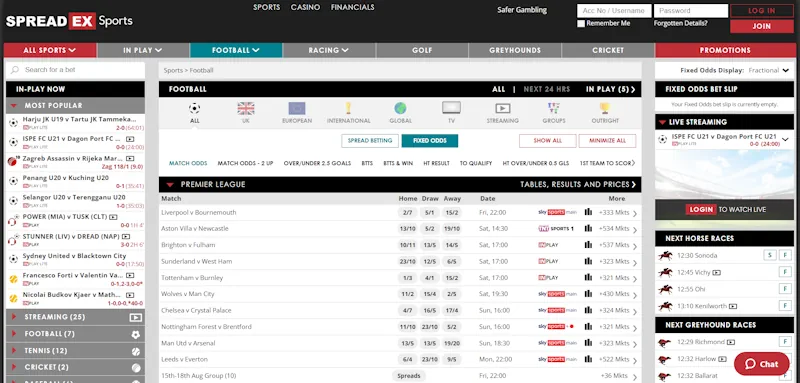This screenshot has width=800, height=383.
Task: Click the LOG IN button
Action: pos(762,11)
